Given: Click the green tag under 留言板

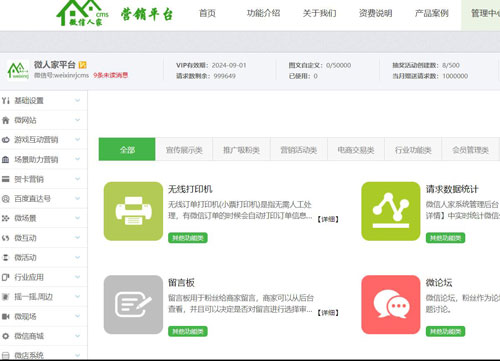Looking at the screenshot, I should tap(188, 331).
